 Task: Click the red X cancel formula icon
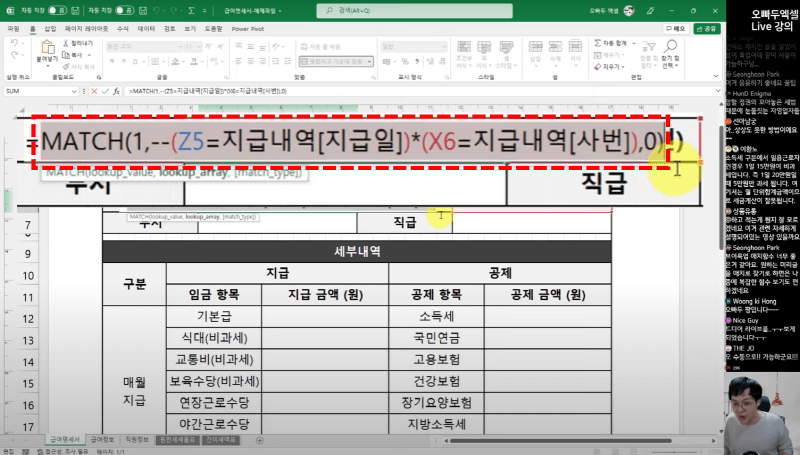[94, 91]
